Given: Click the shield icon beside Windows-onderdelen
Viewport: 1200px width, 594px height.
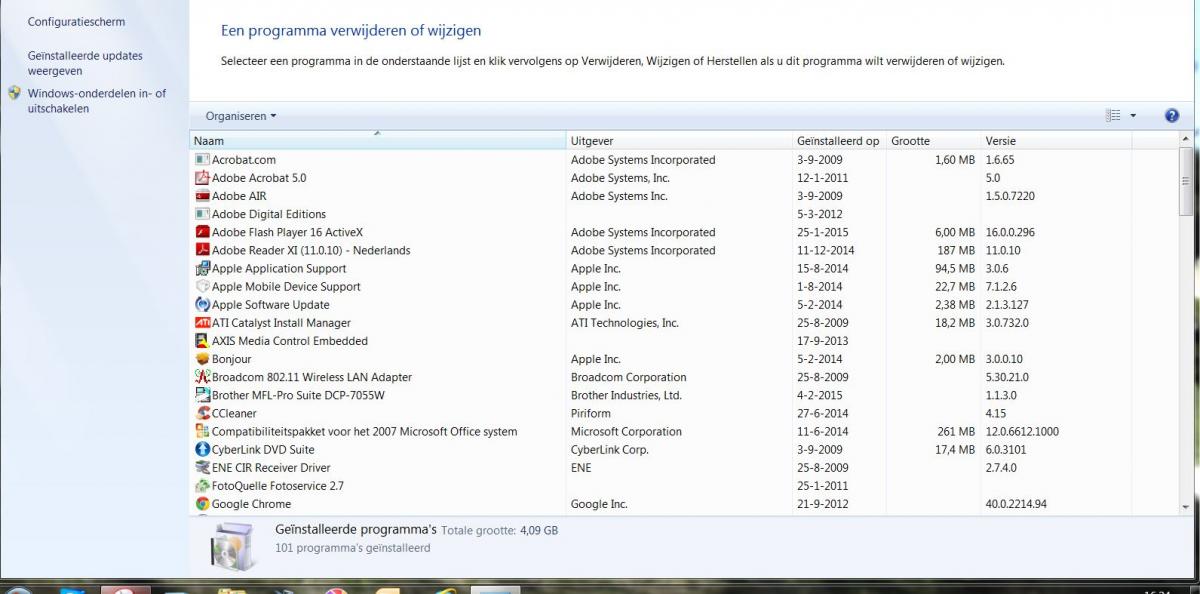Looking at the screenshot, I should [x=14, y=93].
